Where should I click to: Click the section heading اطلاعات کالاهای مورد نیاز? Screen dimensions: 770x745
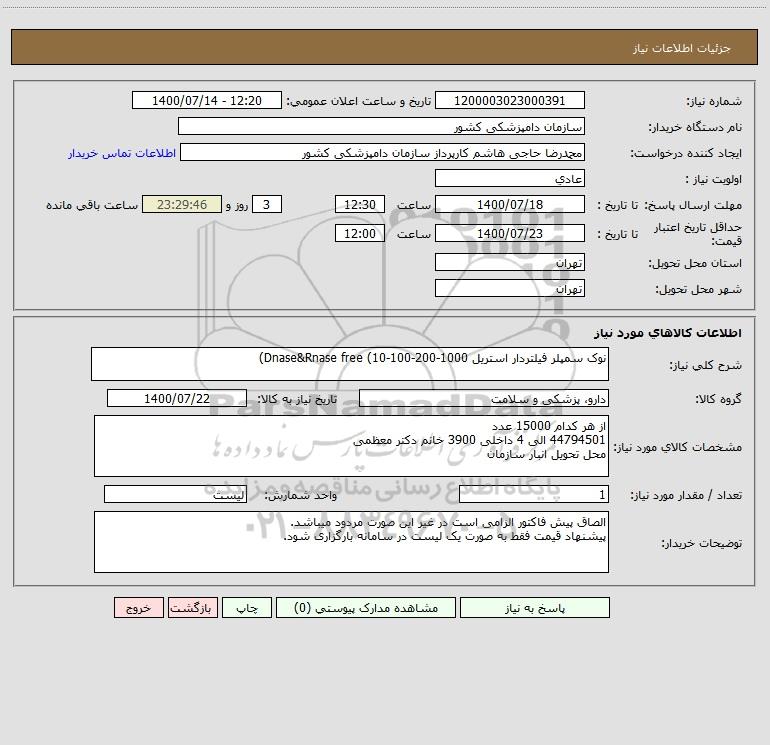click(x=668, y=332)
